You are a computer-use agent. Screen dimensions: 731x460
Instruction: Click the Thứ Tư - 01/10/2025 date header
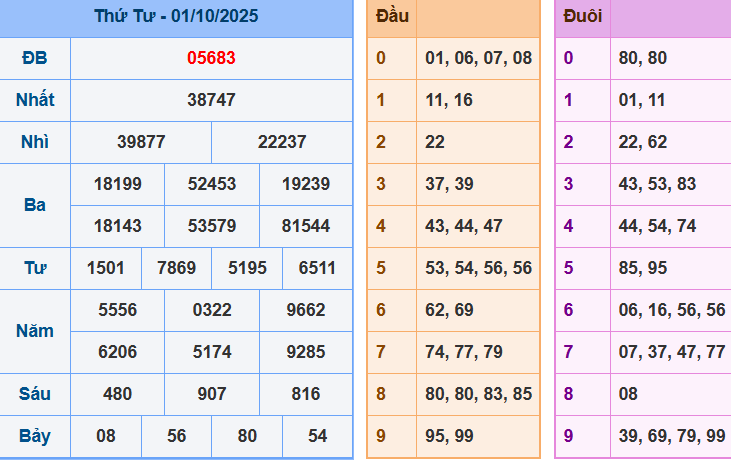(x=176, y=16)
